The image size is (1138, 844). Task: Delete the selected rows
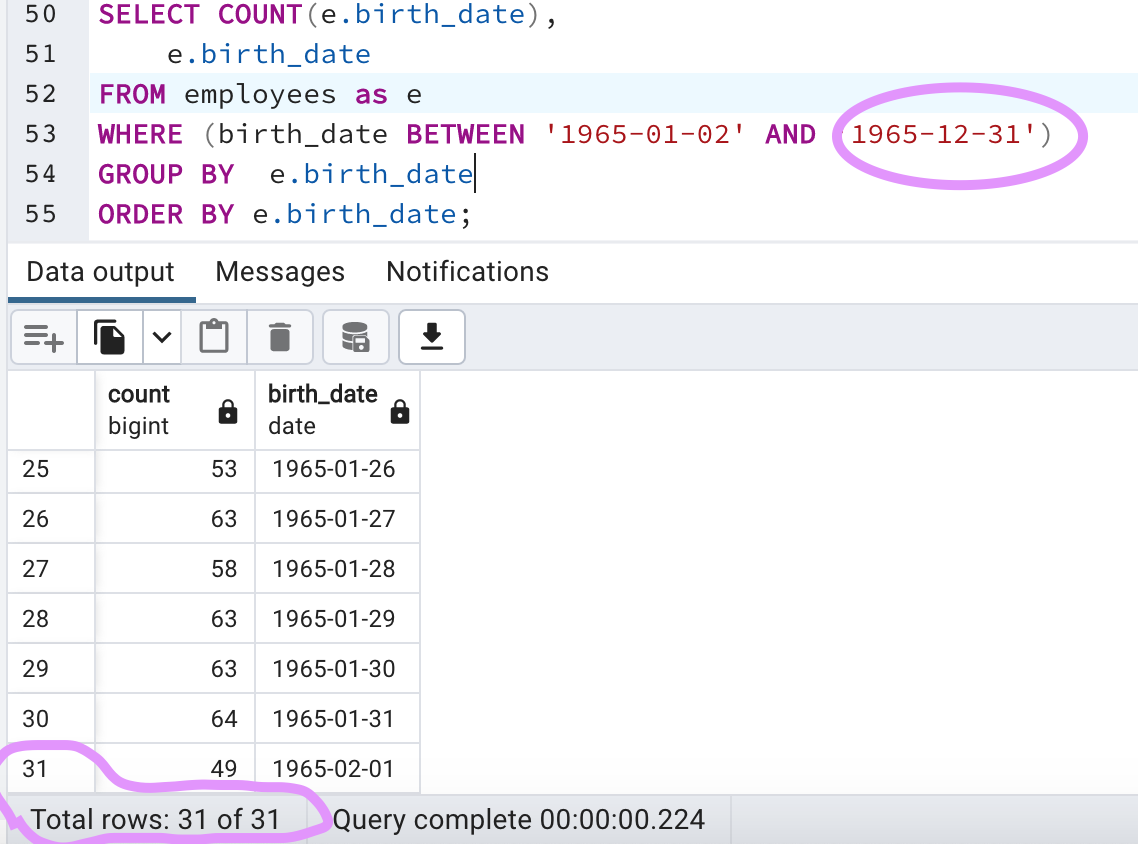pyautogui.click(x=280, y=337)
